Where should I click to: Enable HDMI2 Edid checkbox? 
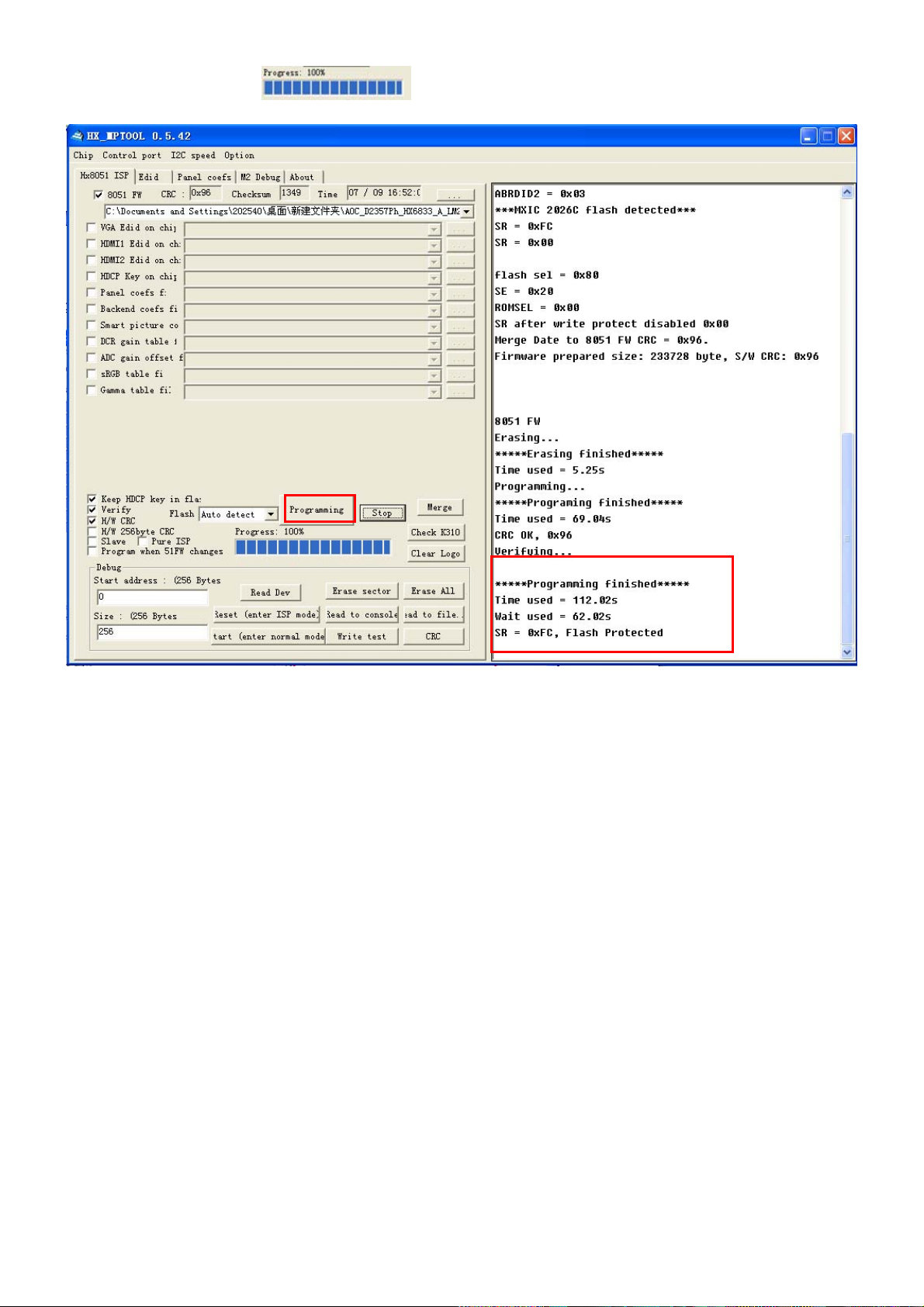92,260
